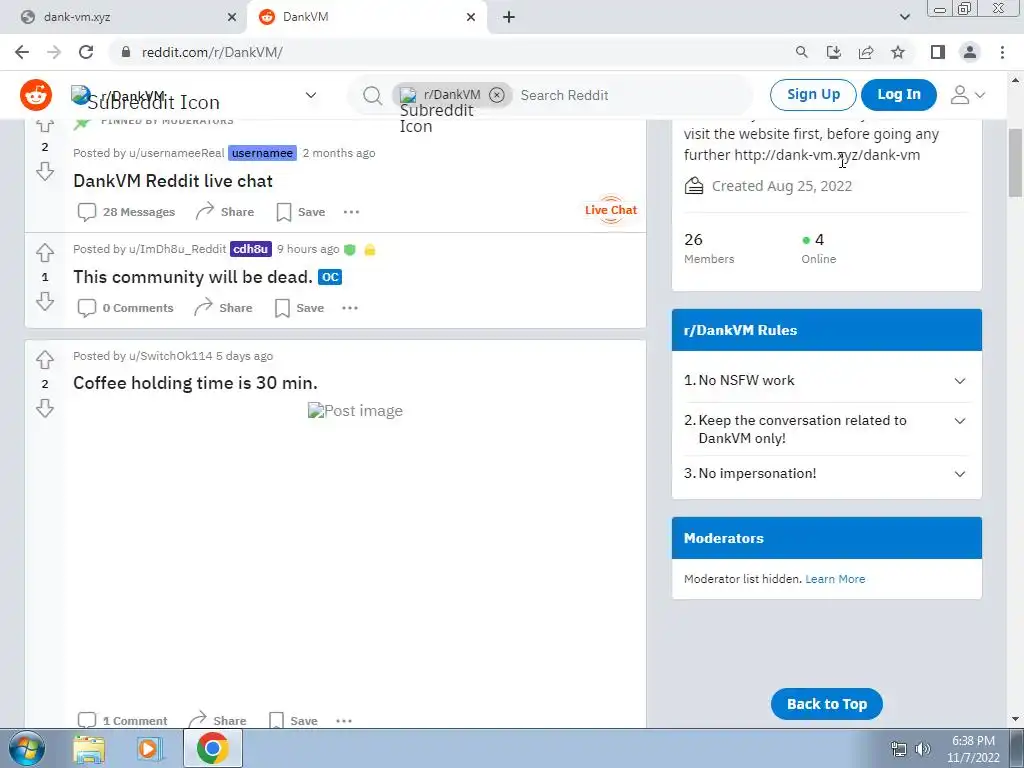The image size is (1024, 768).
Task: Open Windows Explorer from the taskbar
Action: pyautogui.click(x=89, y=749)
